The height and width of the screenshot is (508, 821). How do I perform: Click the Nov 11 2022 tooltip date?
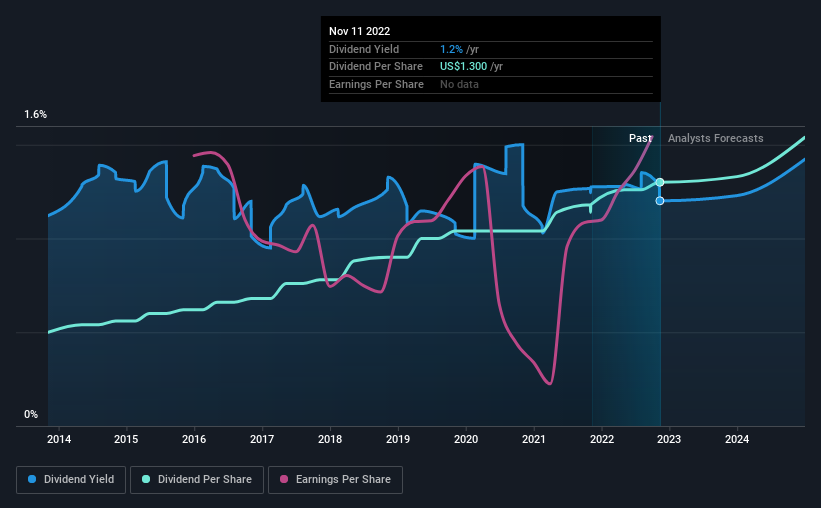[359, 31]
